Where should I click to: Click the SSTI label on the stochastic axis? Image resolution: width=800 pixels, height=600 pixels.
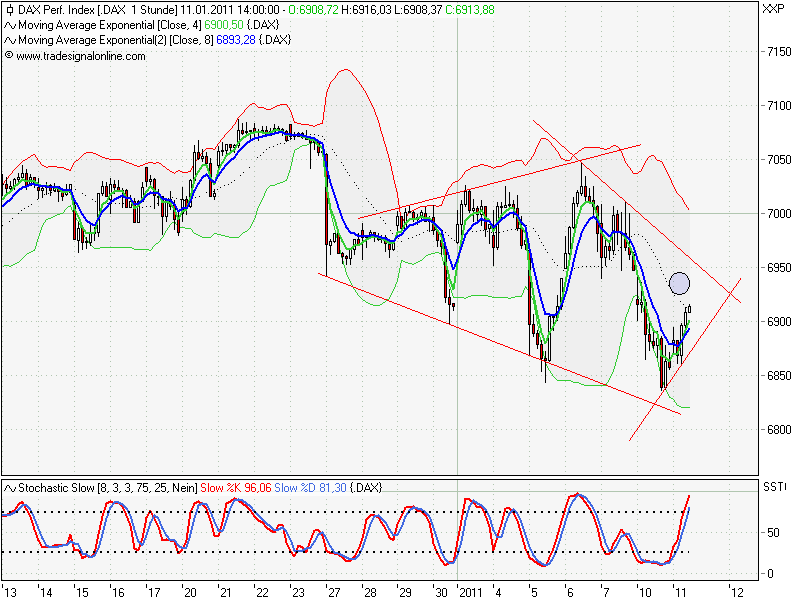click(x=775, y=486)
